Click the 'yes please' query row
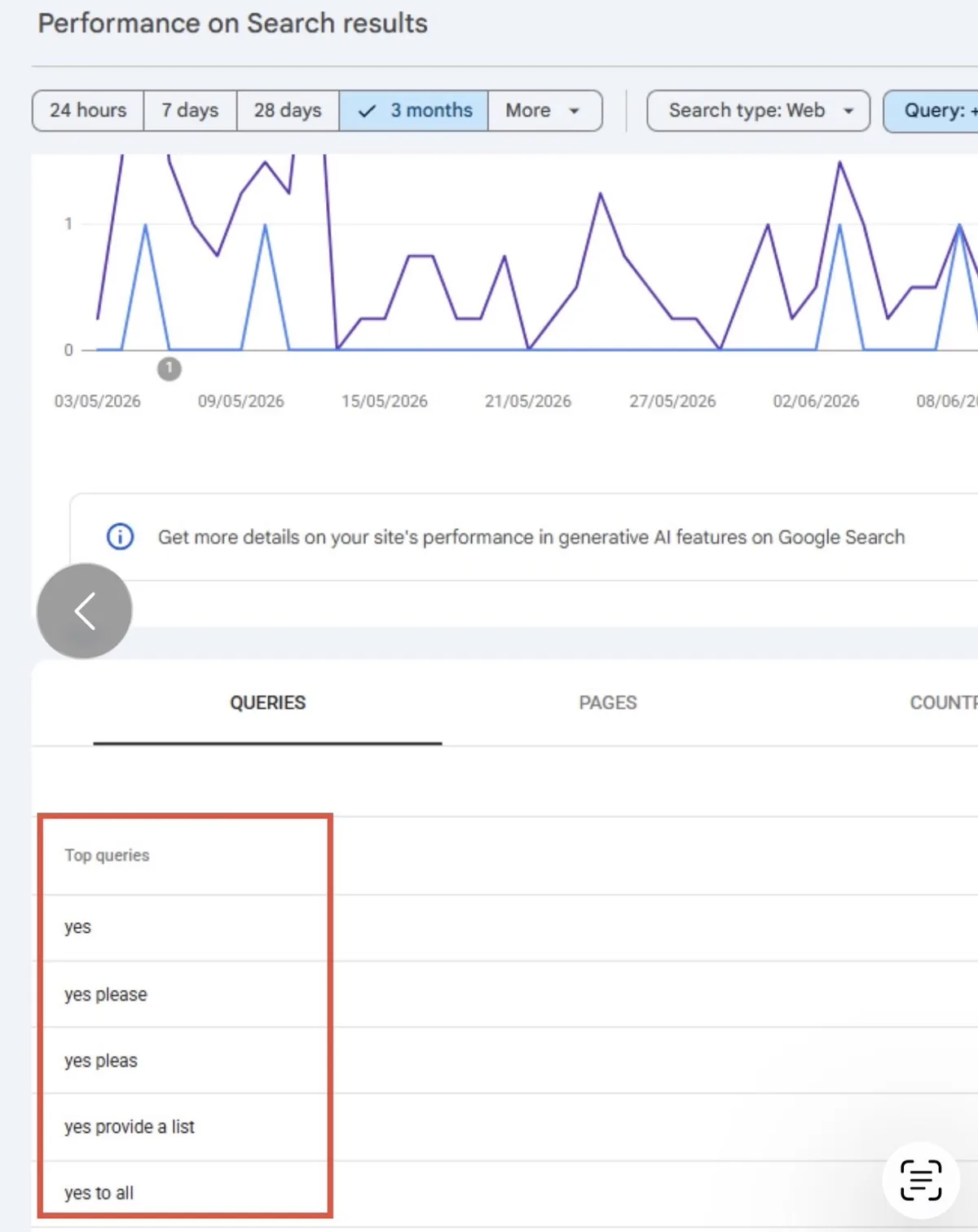This screenshot has width=978, height=1232. point(505,994)
